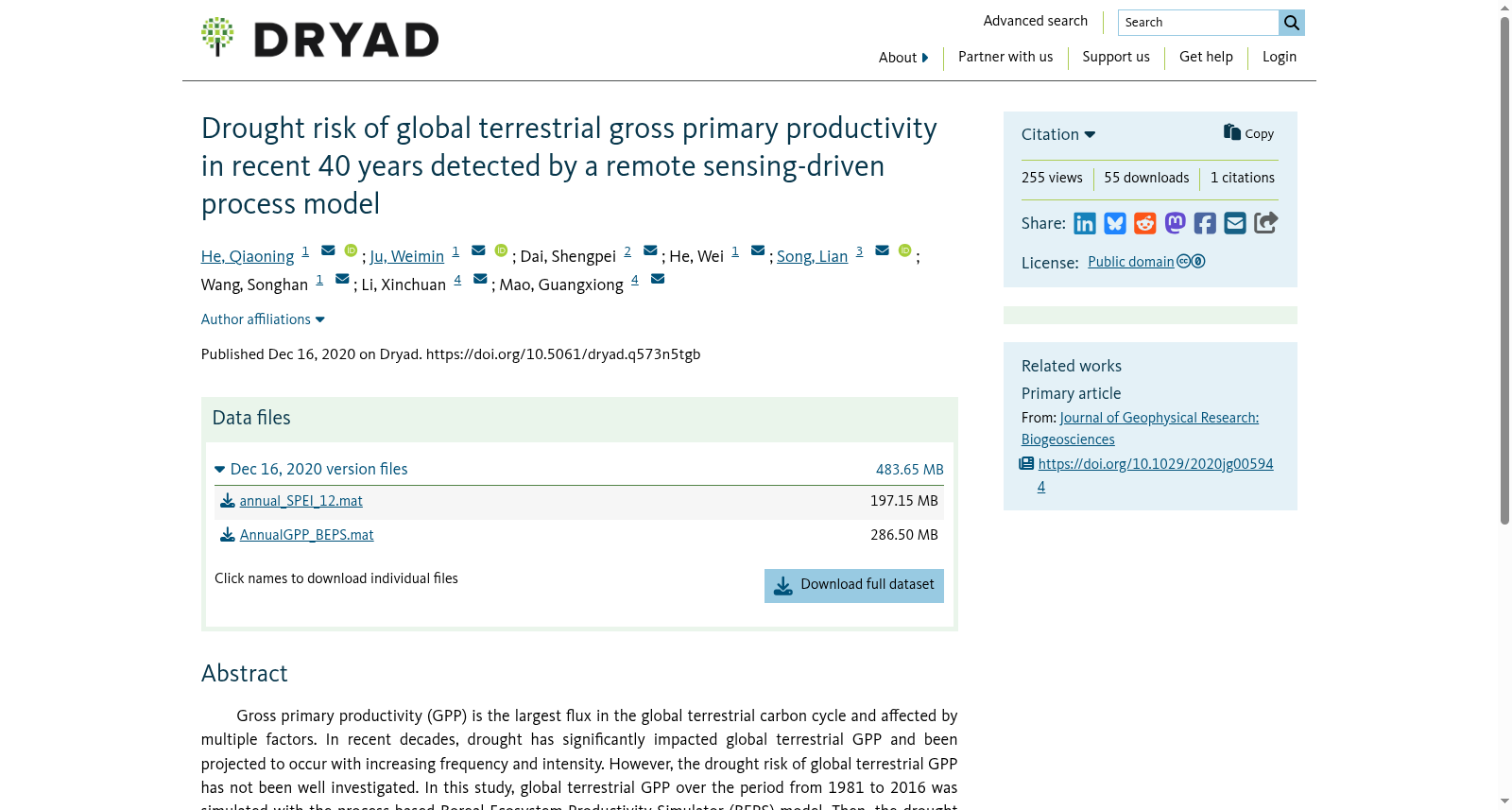Click the generic share arrow icon
This screenshot has height=810, width=1512.
1265,222
